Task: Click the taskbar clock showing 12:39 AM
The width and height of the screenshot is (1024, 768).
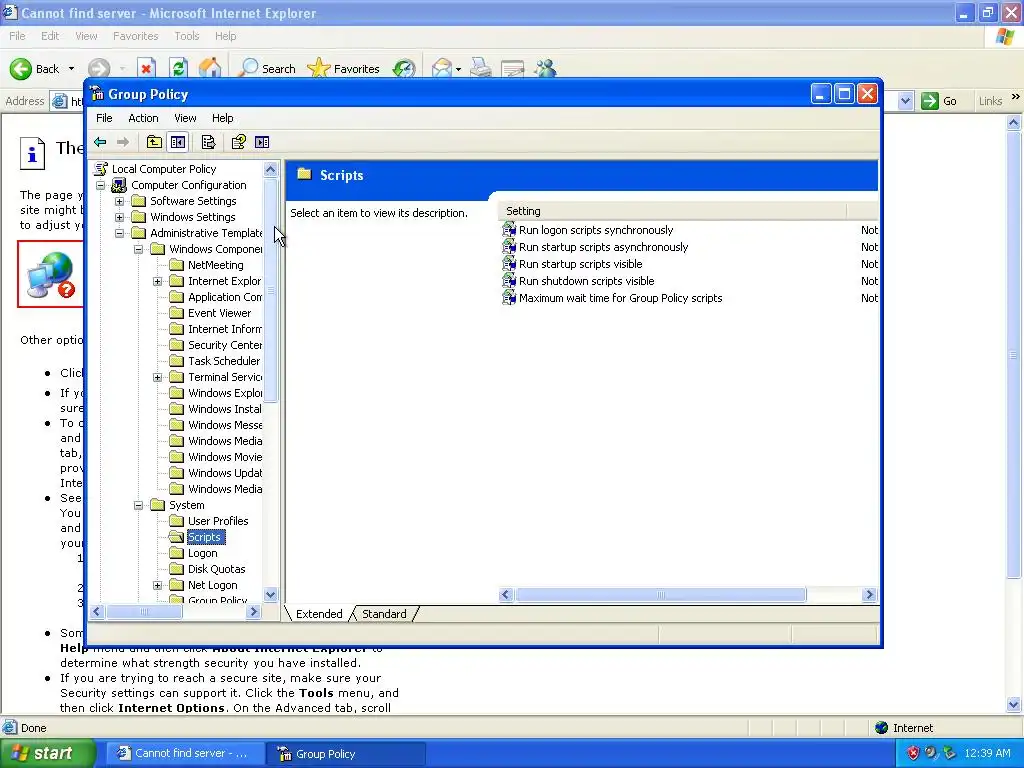Action: coord(987,753)
